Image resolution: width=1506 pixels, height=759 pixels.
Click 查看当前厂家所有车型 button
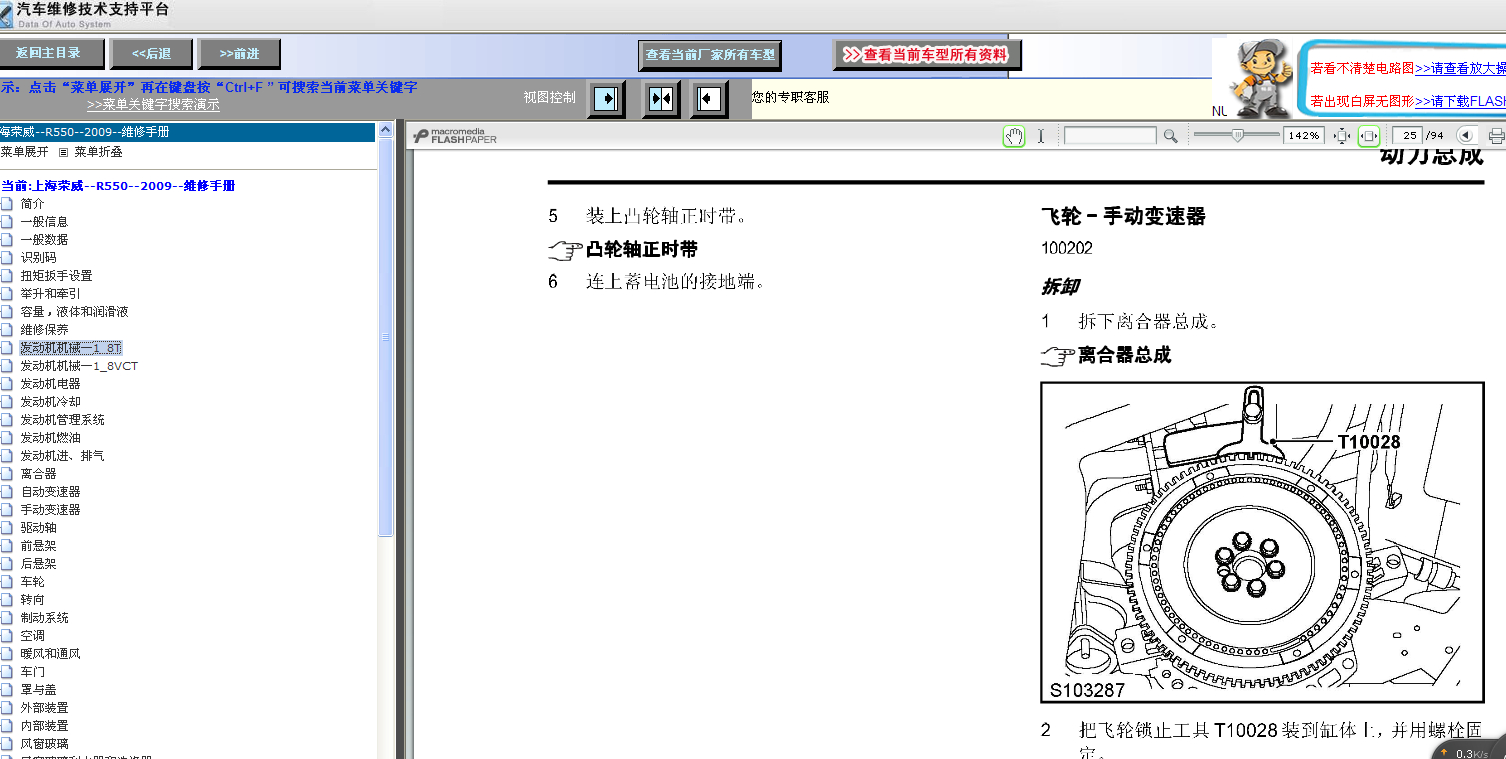coord(710,55)
